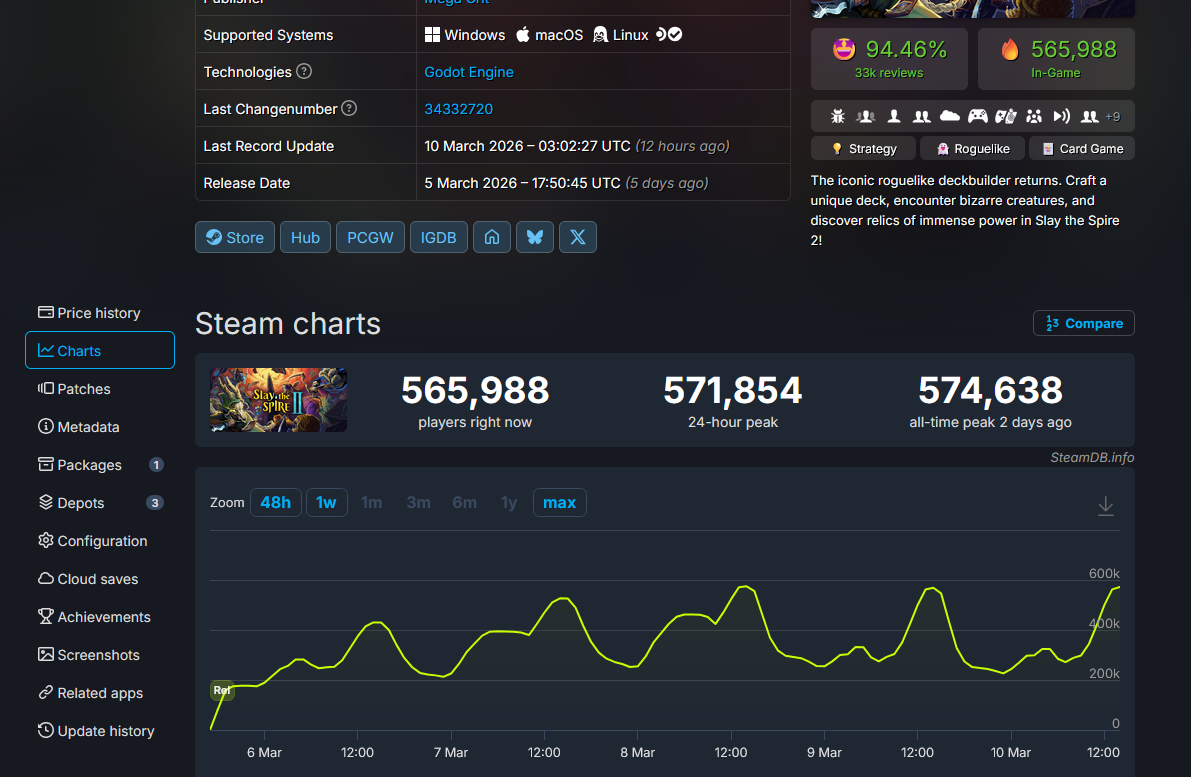The height and width of the screenshot is (777, 1191).
Task: Click the flame icon by In-Game count
Action: 1010,50
